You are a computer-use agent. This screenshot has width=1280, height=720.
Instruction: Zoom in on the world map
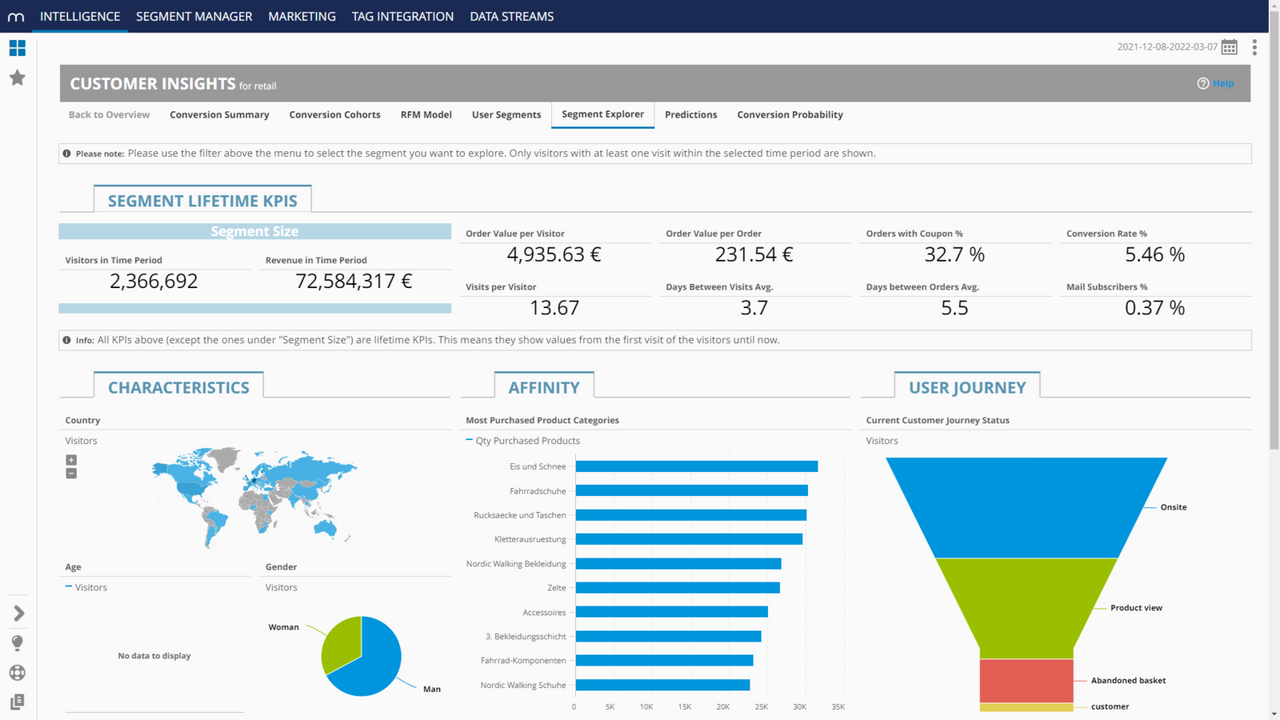point(70,460)
